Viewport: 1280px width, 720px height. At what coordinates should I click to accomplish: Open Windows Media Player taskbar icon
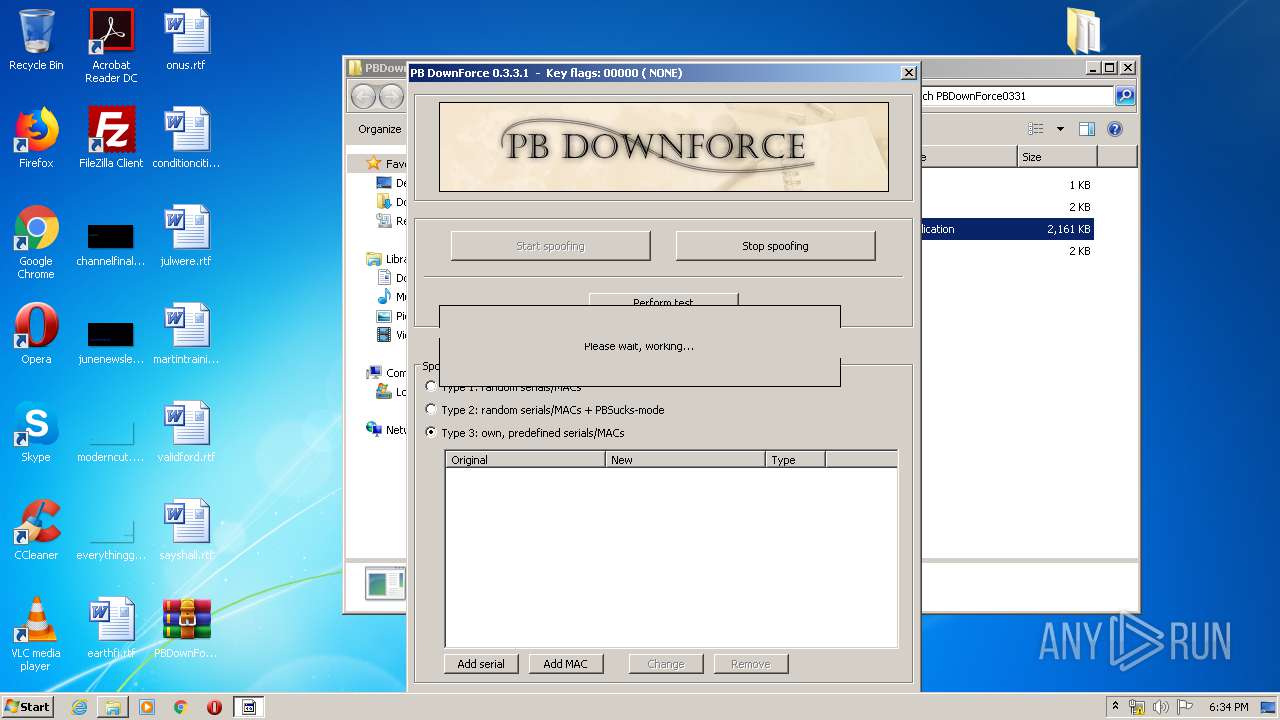click(x=147, y=707)
